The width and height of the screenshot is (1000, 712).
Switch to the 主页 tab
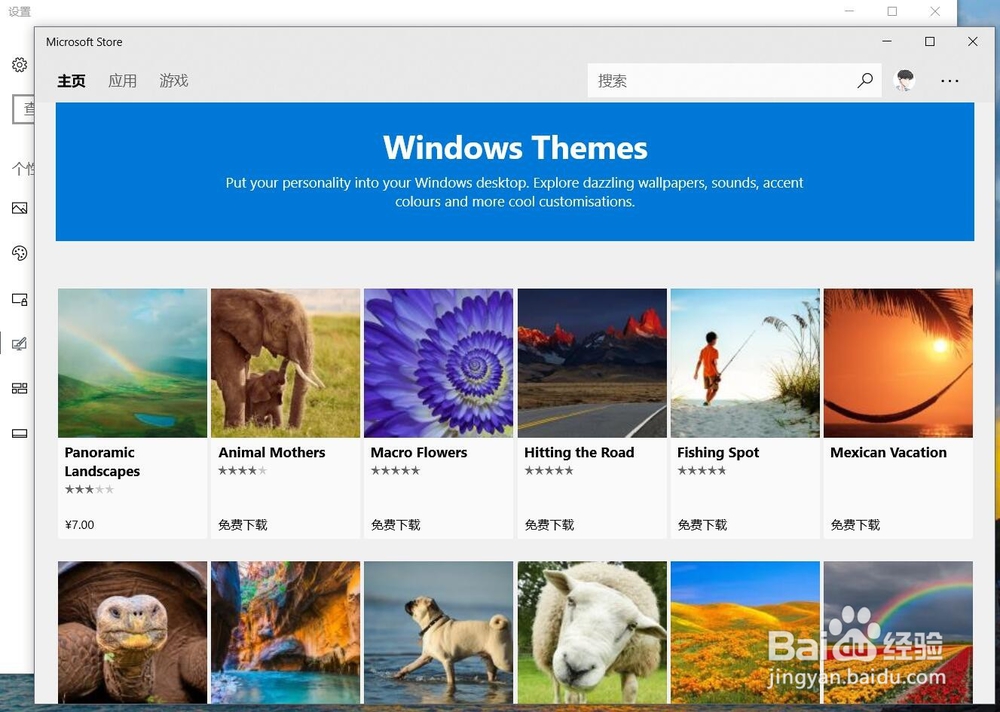[x=71, y=81]
